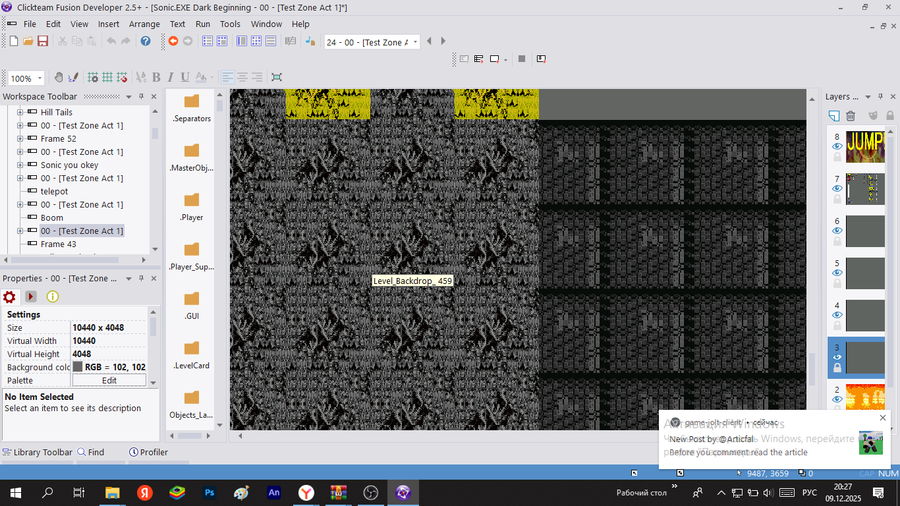Click the Background color gray swatch
This screenshot has height=506, width=900.
[x=77, y=367]
